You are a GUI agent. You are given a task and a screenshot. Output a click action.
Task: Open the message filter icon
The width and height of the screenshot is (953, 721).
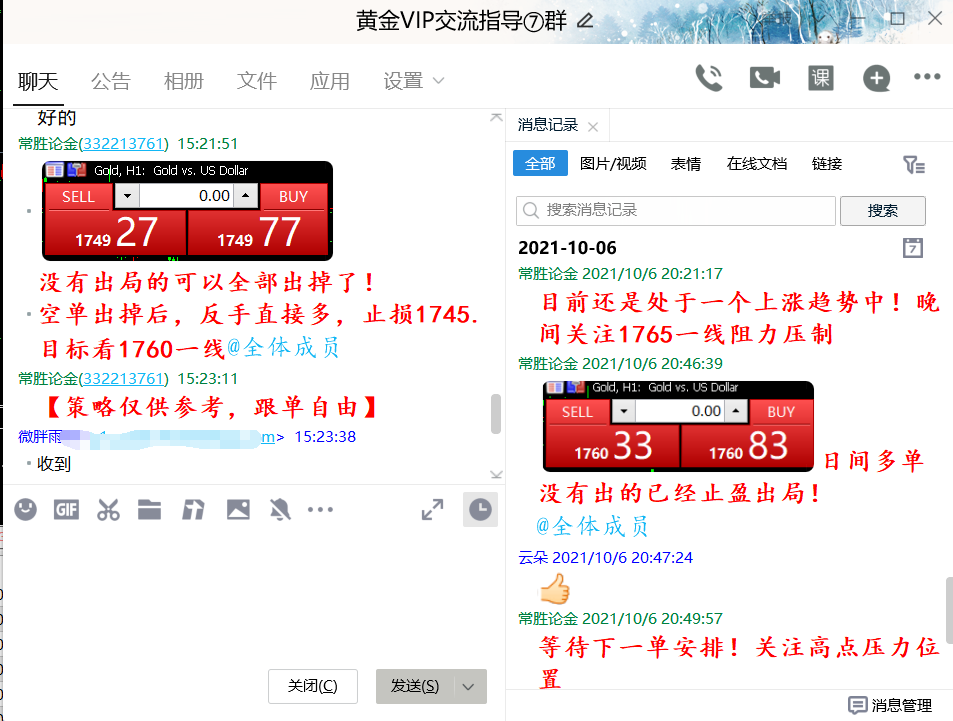pos(913,164)
